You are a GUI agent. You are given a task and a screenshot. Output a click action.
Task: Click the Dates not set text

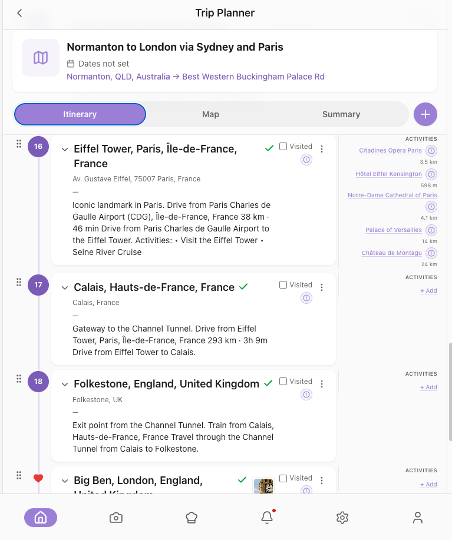(103, 64)
